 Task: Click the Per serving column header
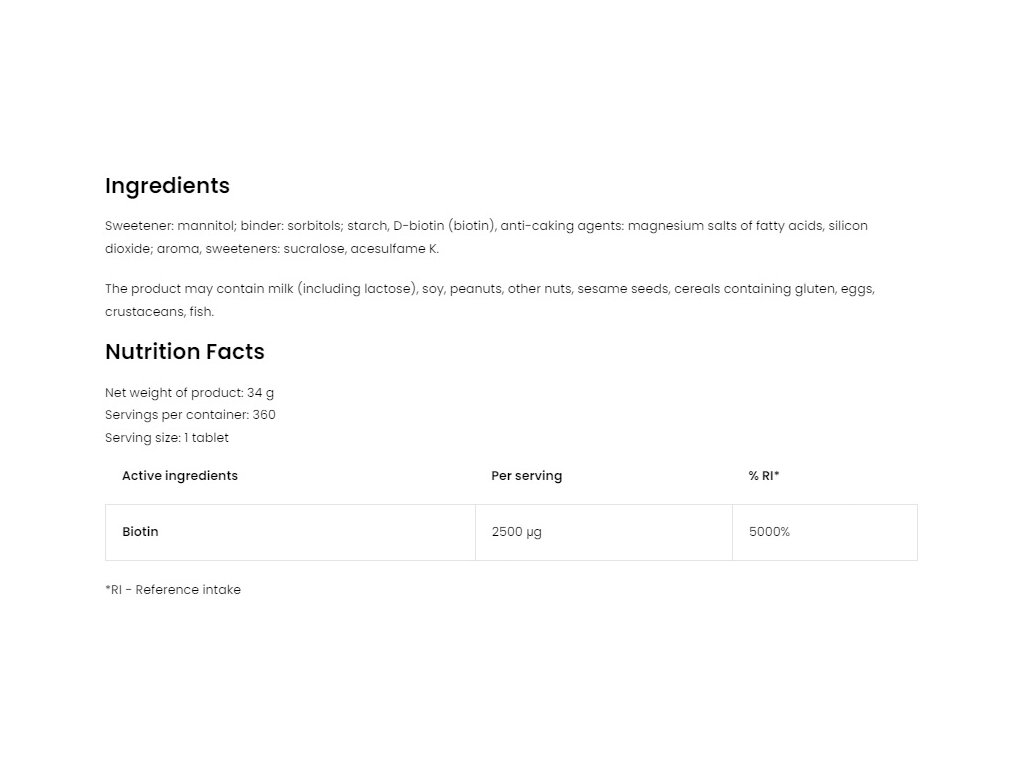click(x=526, y=476)
